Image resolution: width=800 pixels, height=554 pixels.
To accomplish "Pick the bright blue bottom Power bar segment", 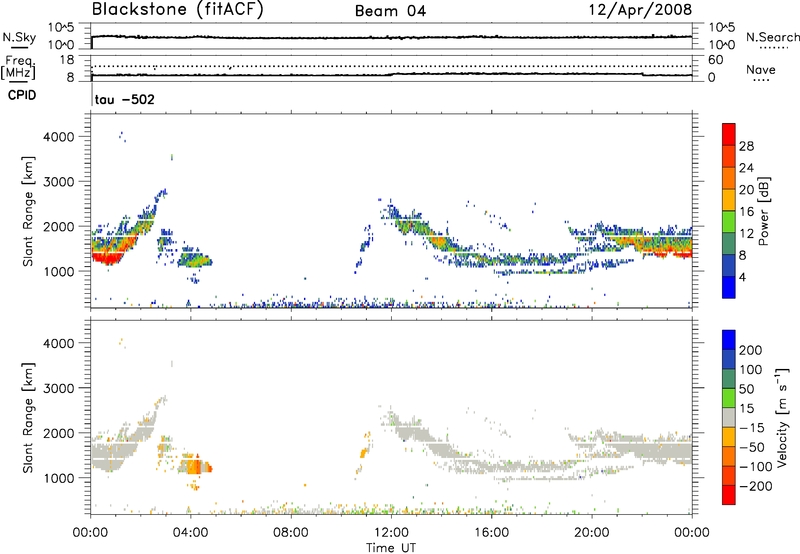I will coord(729,287).
